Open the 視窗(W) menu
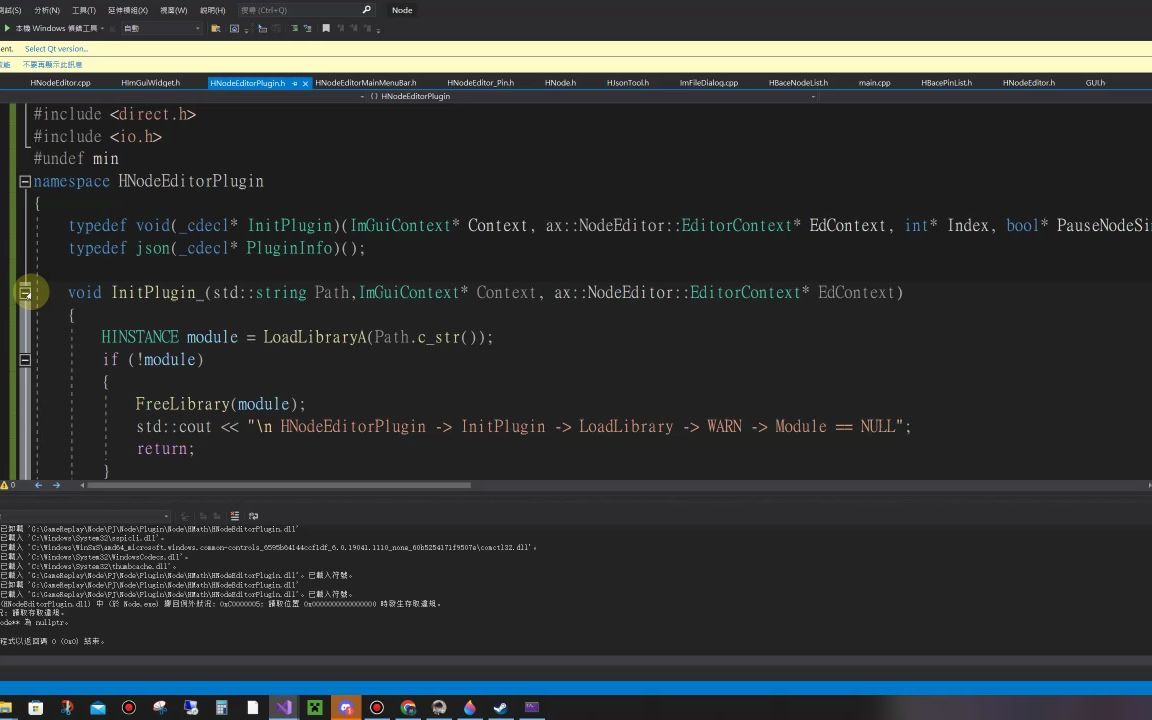The width and height of the screenshot is (1152, 720). 173,10
